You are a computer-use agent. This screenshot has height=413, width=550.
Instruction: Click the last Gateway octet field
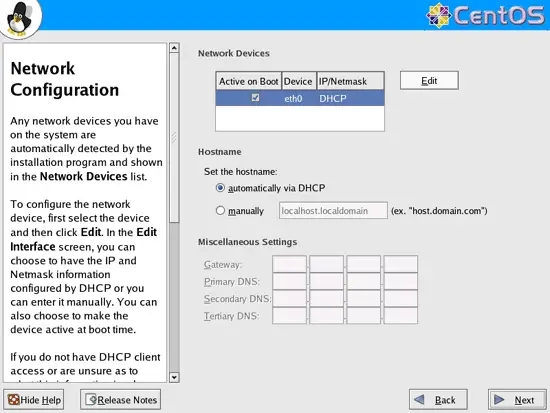coord(401,264)
